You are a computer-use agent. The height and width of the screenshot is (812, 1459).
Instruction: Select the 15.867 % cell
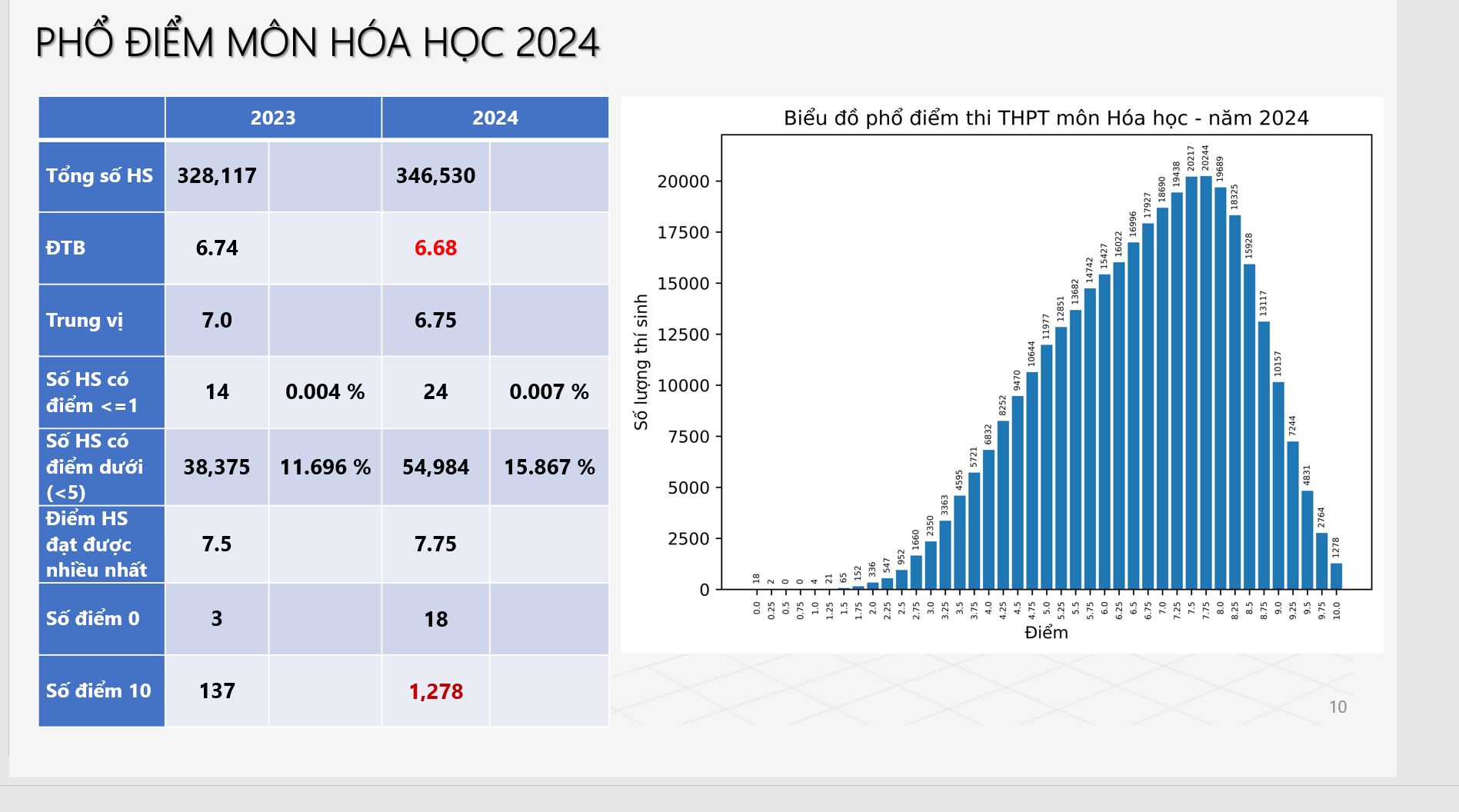click(x=549, y=467)
